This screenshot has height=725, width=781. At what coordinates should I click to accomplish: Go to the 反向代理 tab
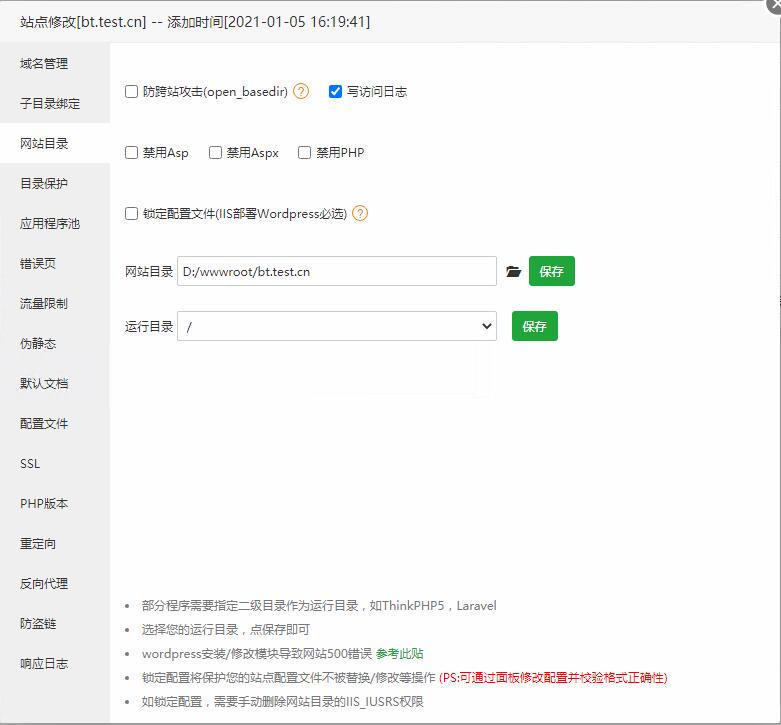click(55, 584)
